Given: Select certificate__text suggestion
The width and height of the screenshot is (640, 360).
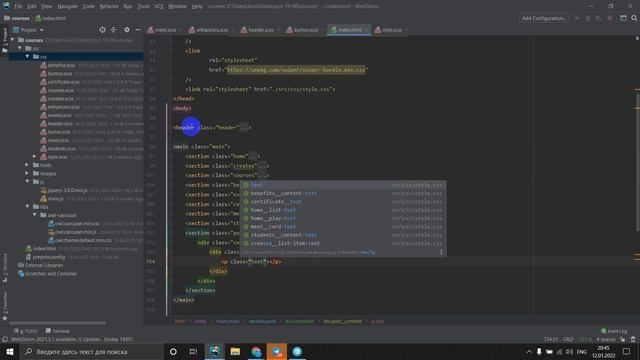Looking at the screenshot, I should (x=276, y=202).
